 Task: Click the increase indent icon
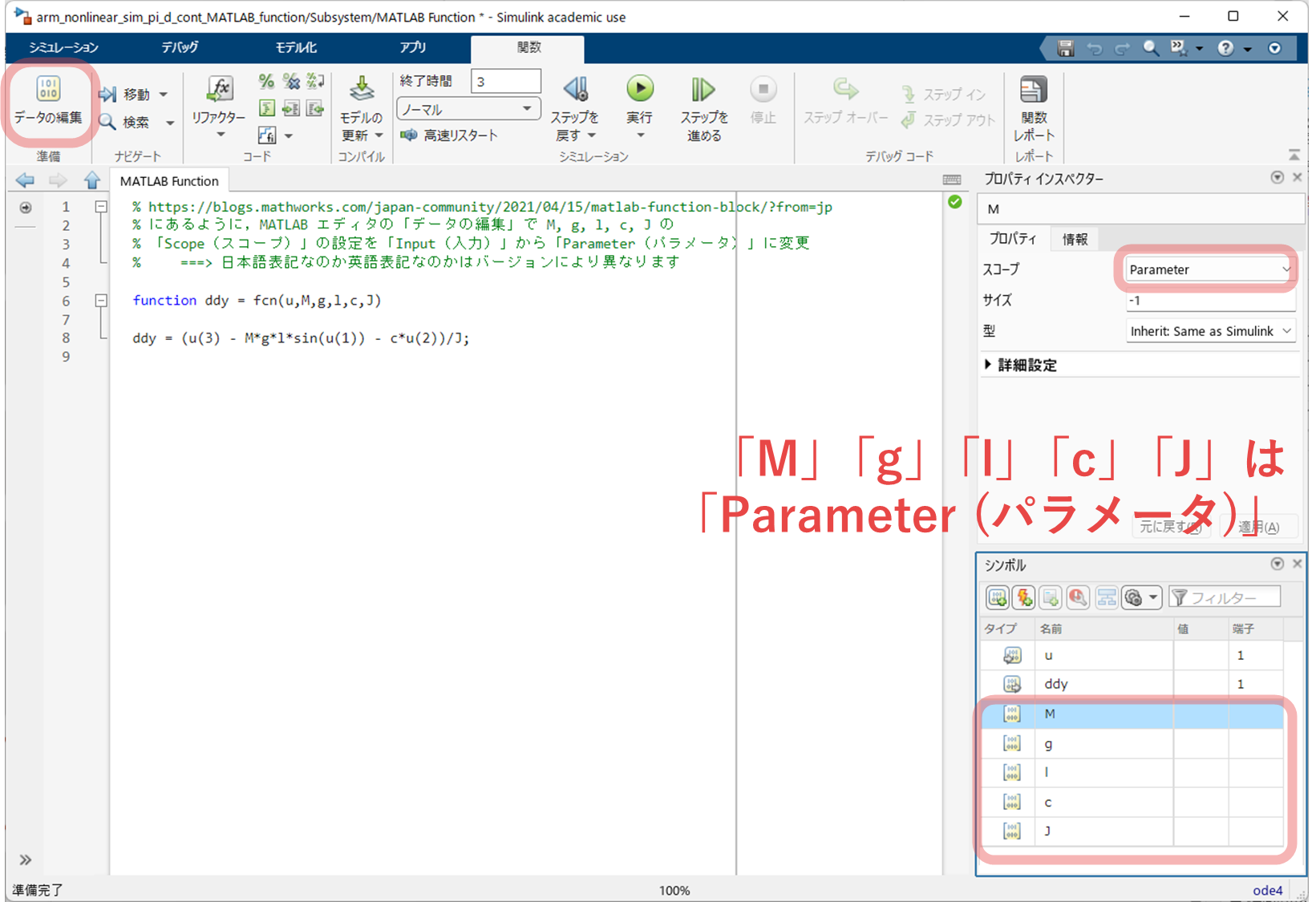291,108
